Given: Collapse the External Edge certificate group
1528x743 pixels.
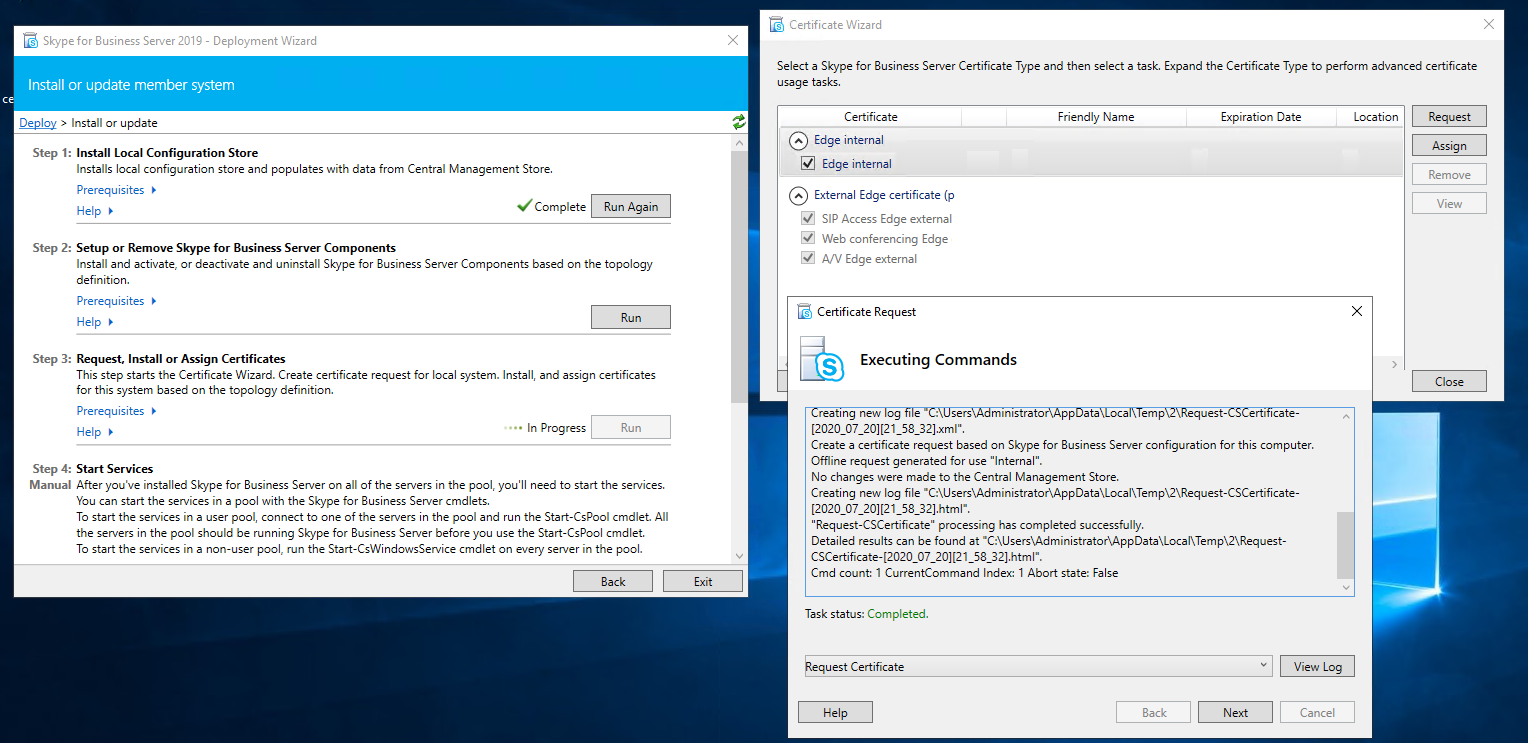Looking at the screenshot, I should 798,196.
